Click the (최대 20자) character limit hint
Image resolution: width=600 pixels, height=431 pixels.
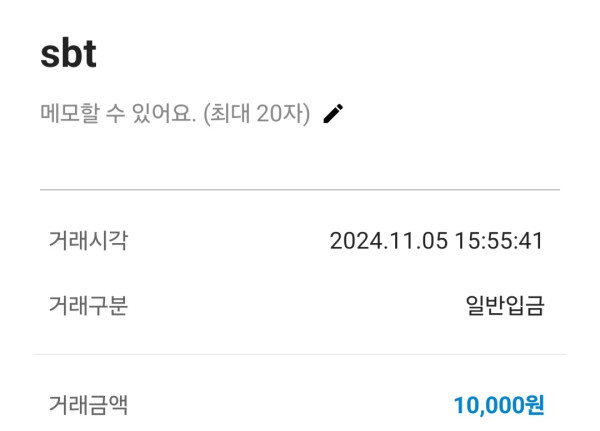[258, 114]
